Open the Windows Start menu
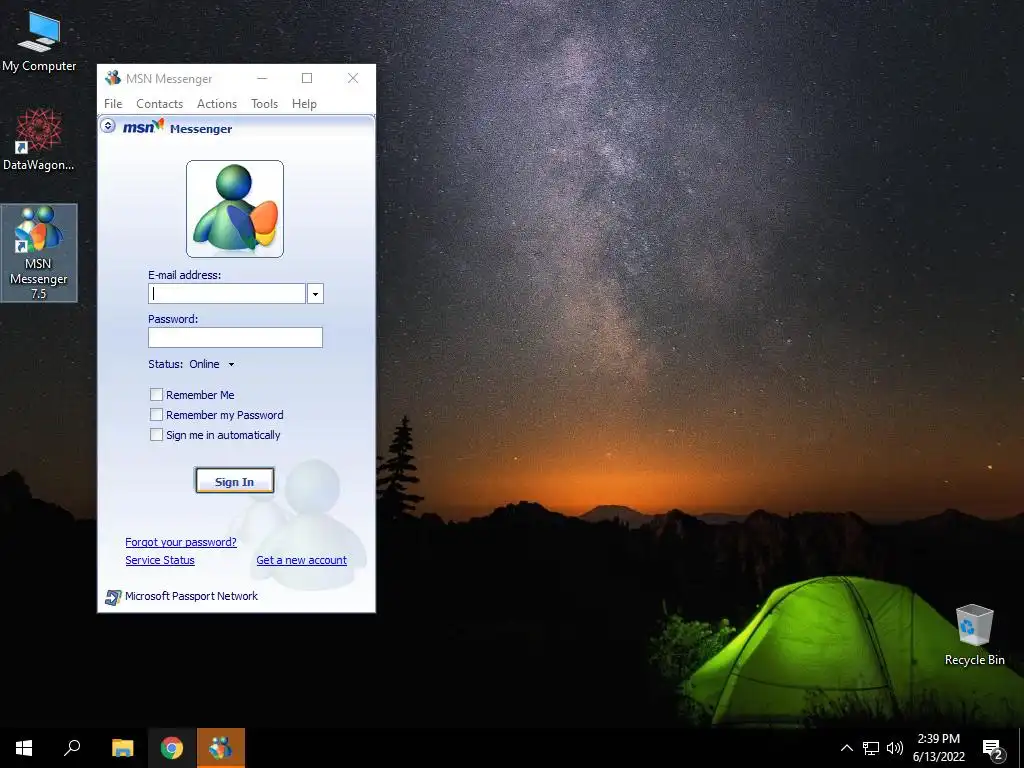This screenshot has width=1024, height=768. pos(24,748)
